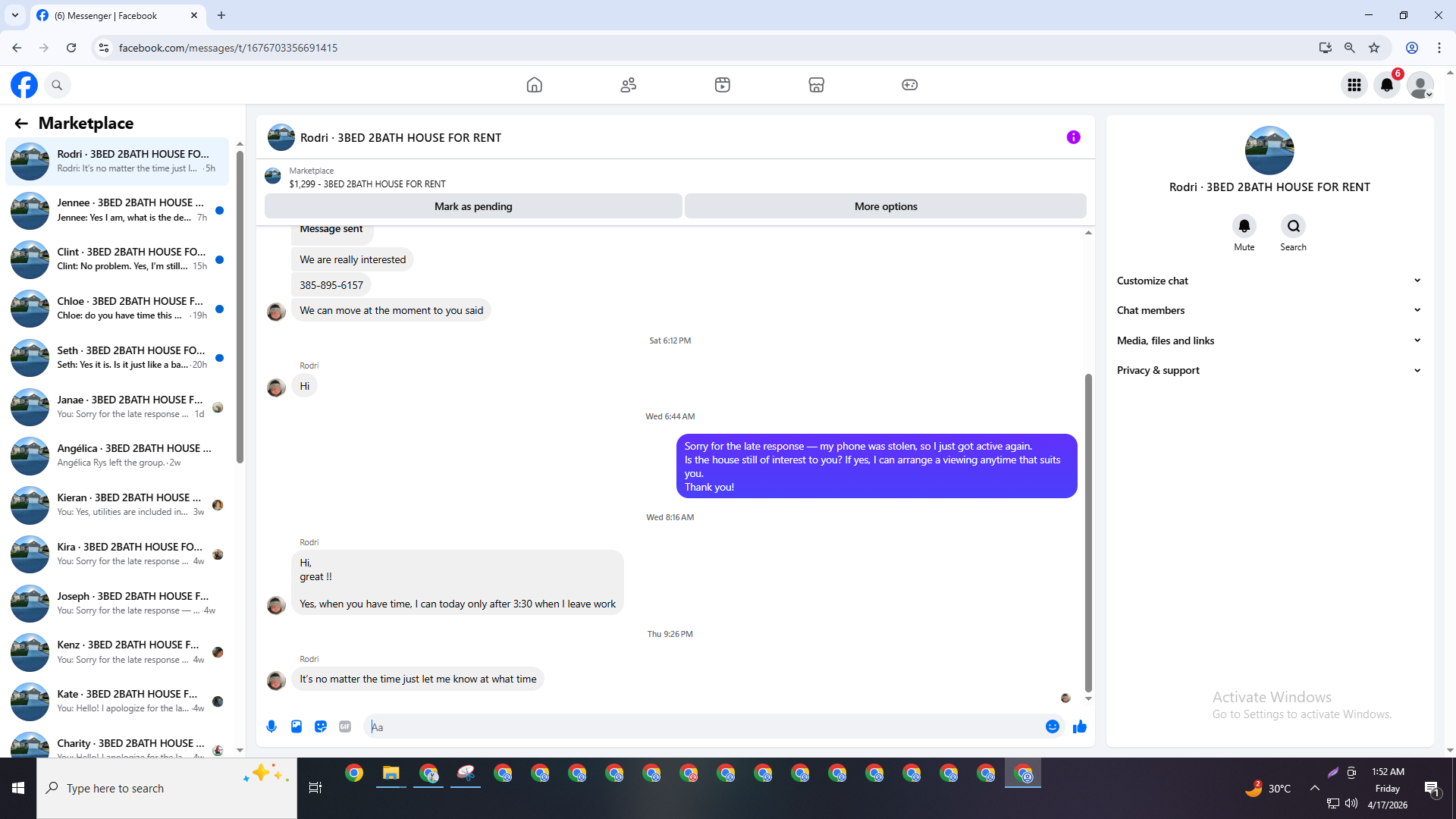
Task: Open the Kate conversation
Action: point(117,701)
